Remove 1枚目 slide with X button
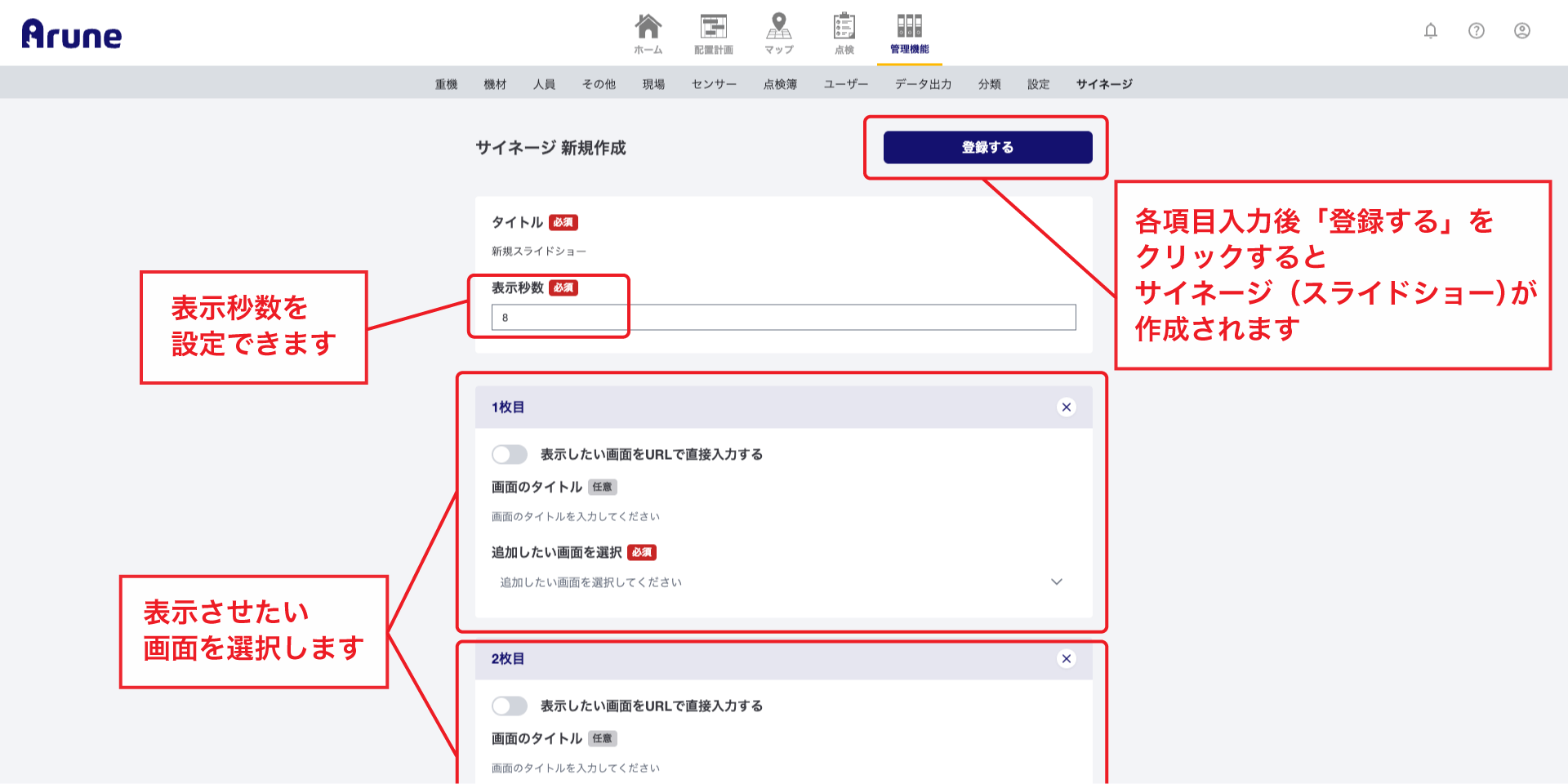 point(1067,407)
